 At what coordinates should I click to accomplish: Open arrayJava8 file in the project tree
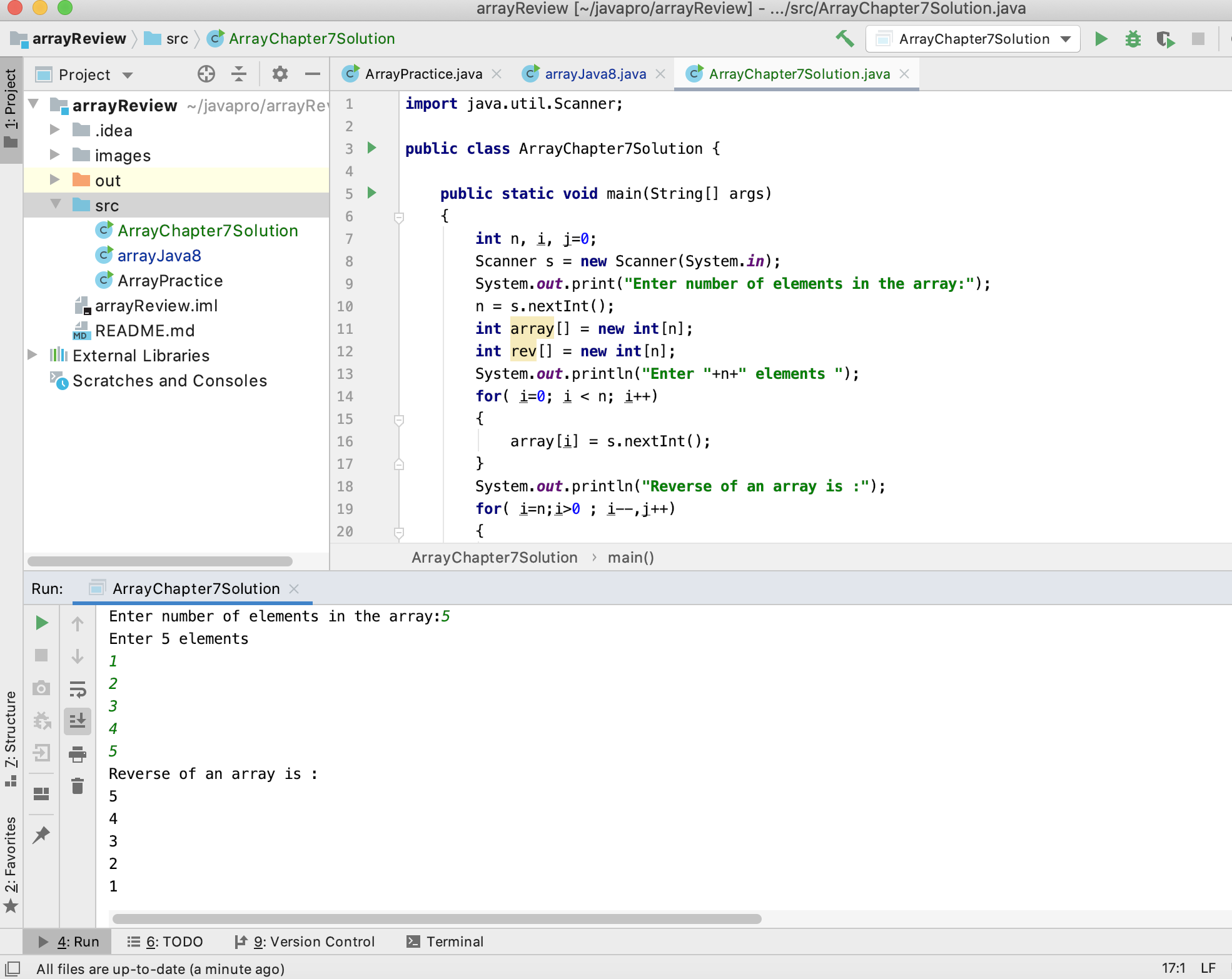[159, 255]
